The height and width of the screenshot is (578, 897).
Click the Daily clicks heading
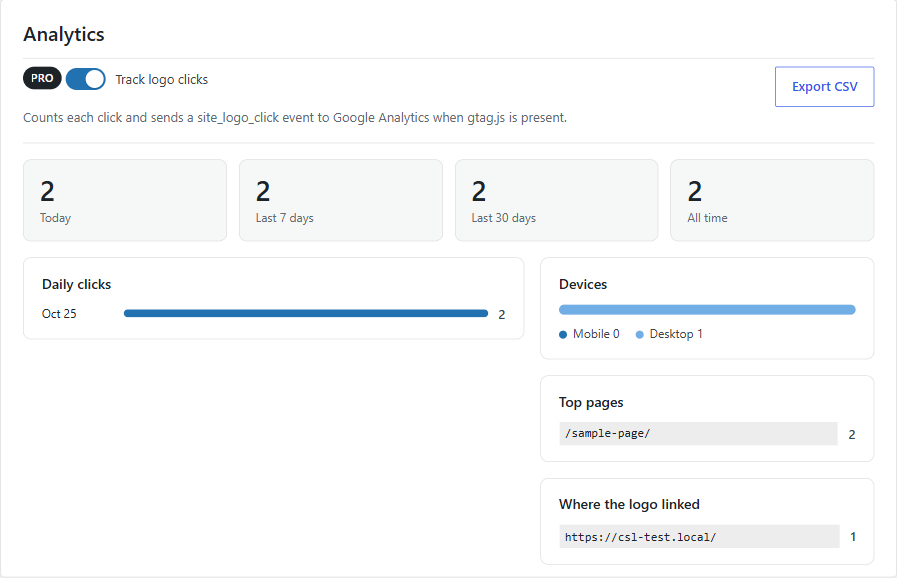pyautogui.click(x=77, y=284)
